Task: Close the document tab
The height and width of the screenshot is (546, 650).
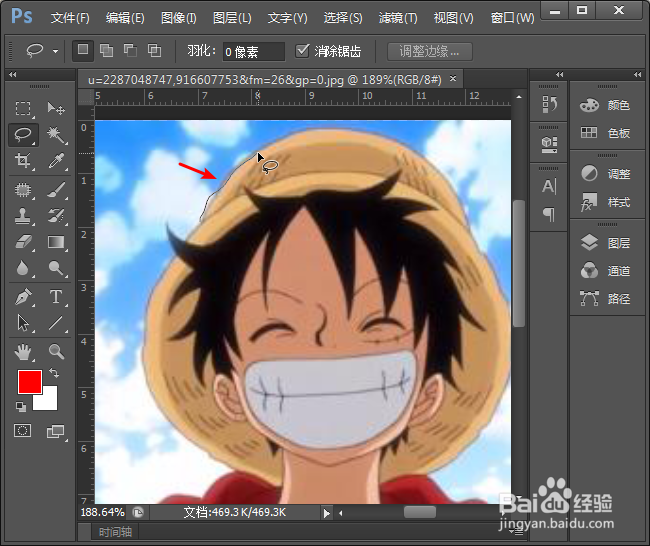Action: pos(453,78)
